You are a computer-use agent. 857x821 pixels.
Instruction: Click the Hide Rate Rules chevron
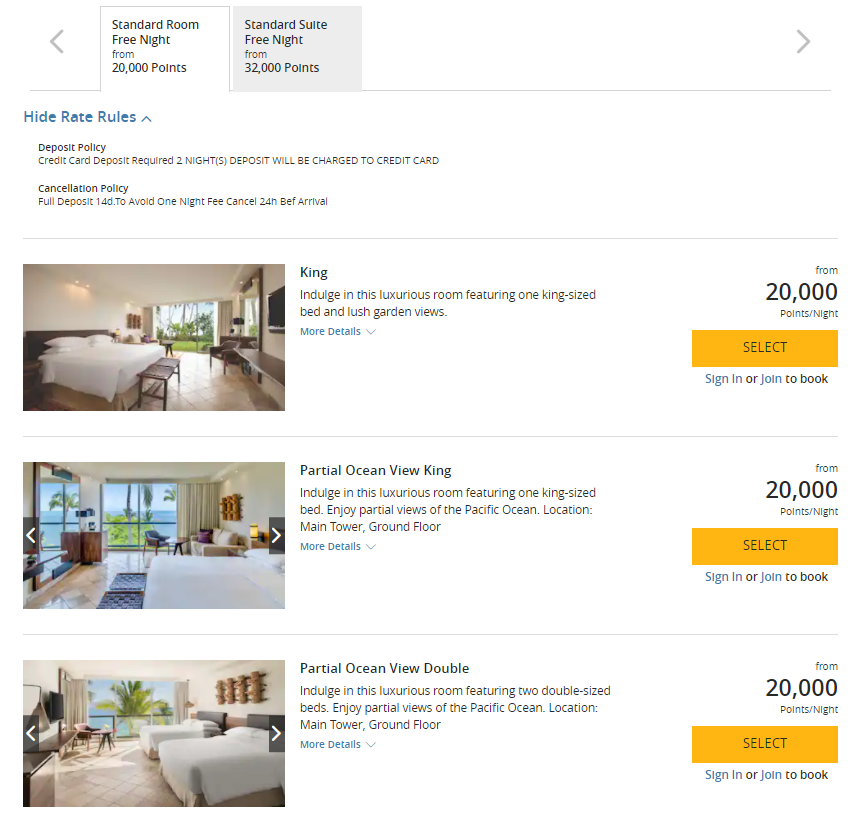coord(146,117)
